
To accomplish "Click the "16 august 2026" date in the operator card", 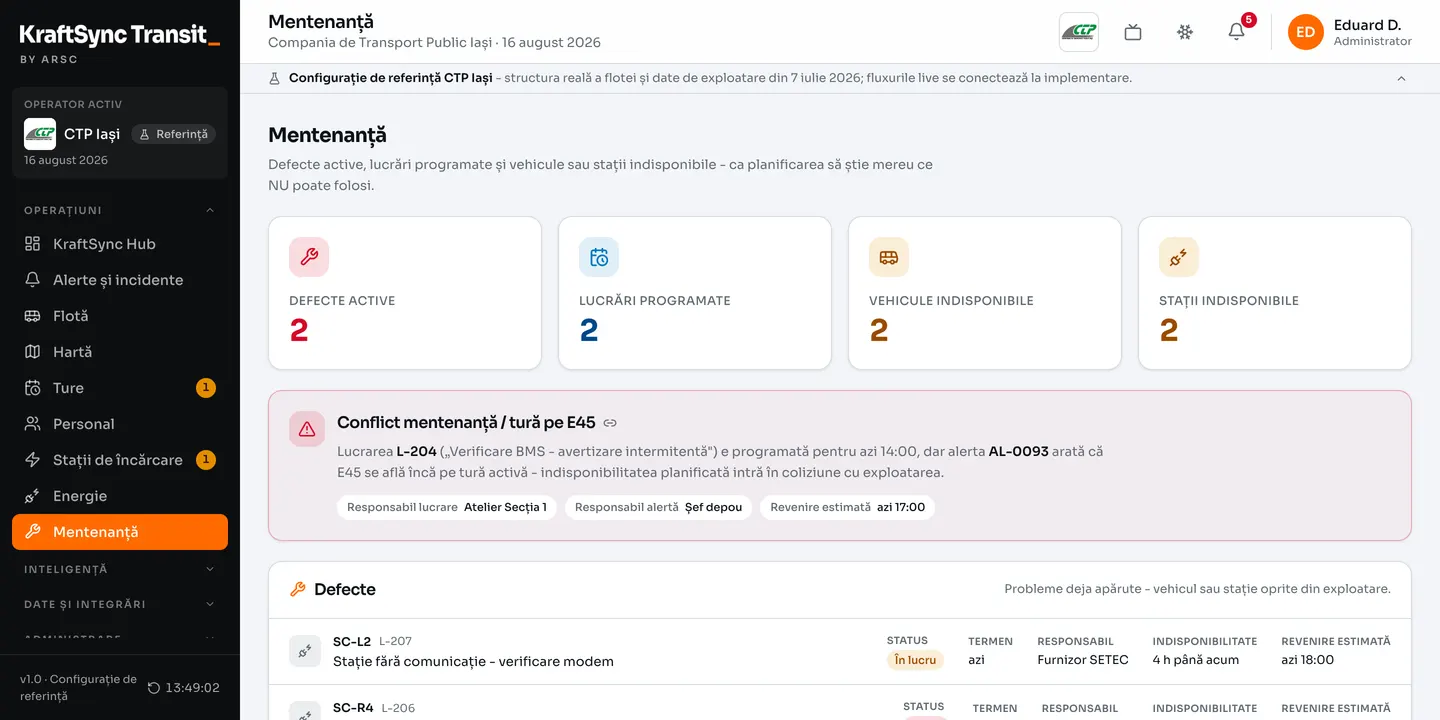I will (x=66, y=160).
